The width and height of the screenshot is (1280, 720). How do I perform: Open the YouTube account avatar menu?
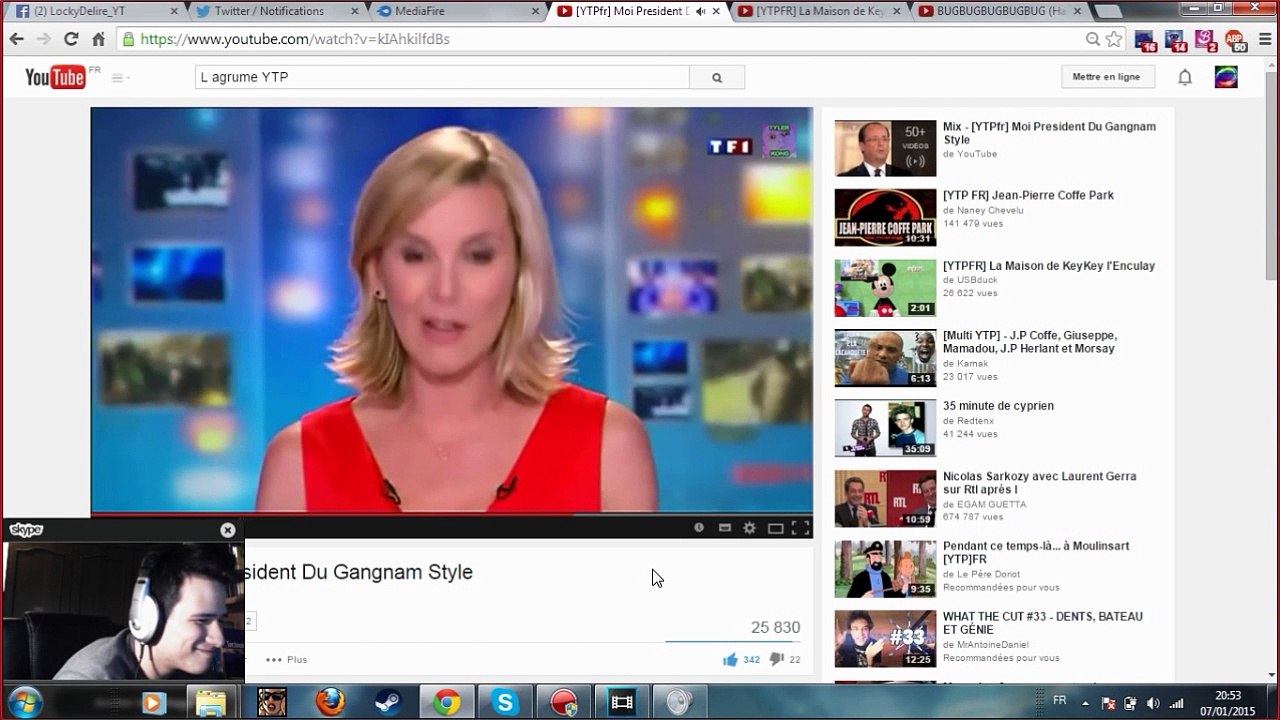coord(1226,77)
